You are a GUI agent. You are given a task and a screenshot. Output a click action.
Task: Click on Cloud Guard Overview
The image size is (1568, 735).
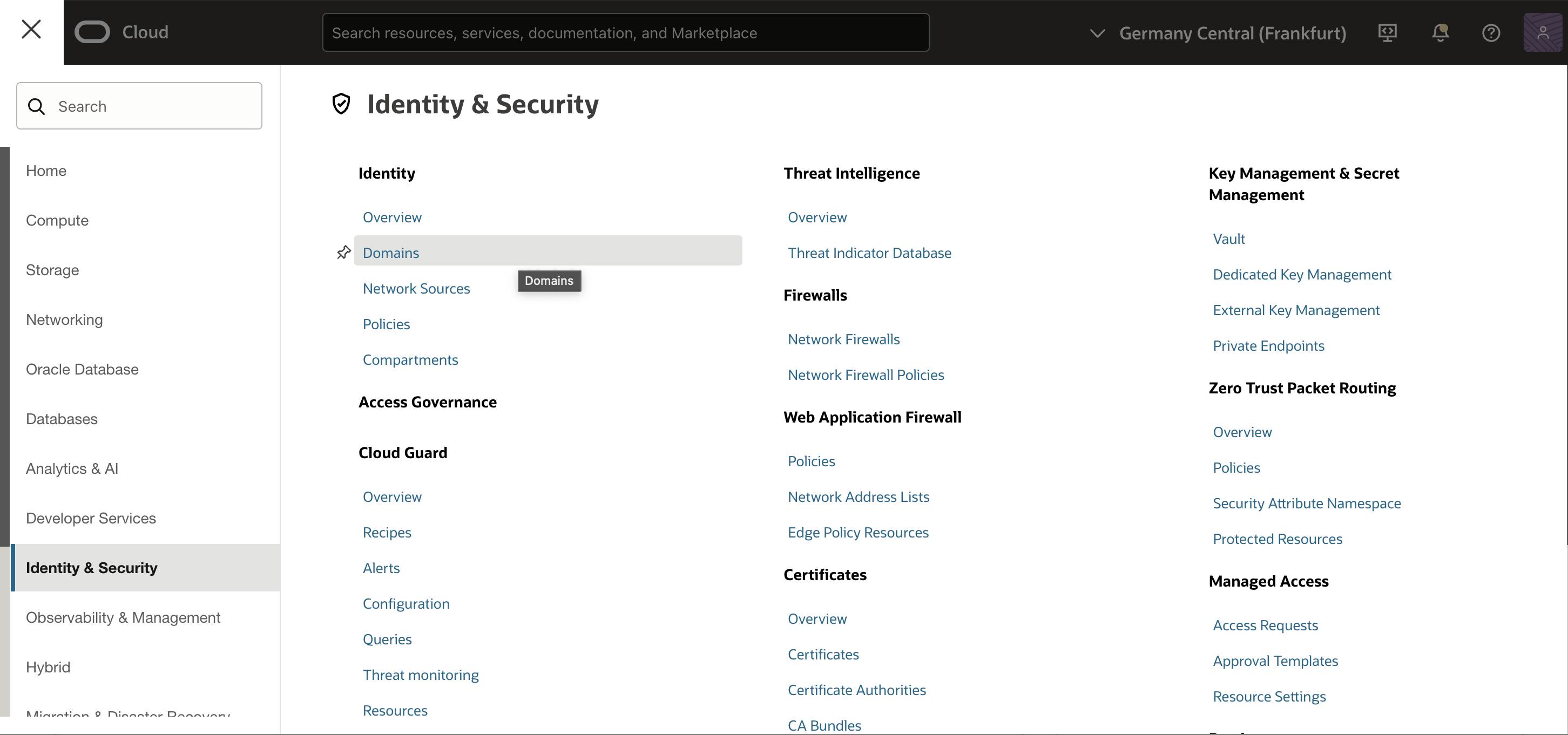392,496
